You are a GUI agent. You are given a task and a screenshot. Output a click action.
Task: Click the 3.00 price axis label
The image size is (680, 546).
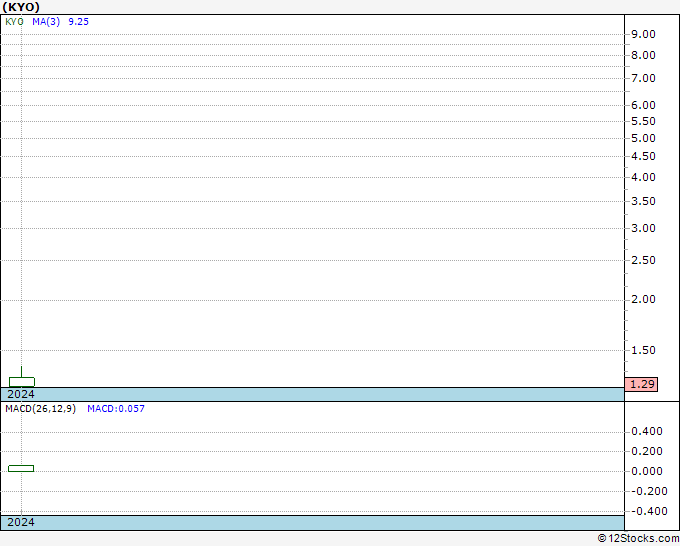(643, 228)
